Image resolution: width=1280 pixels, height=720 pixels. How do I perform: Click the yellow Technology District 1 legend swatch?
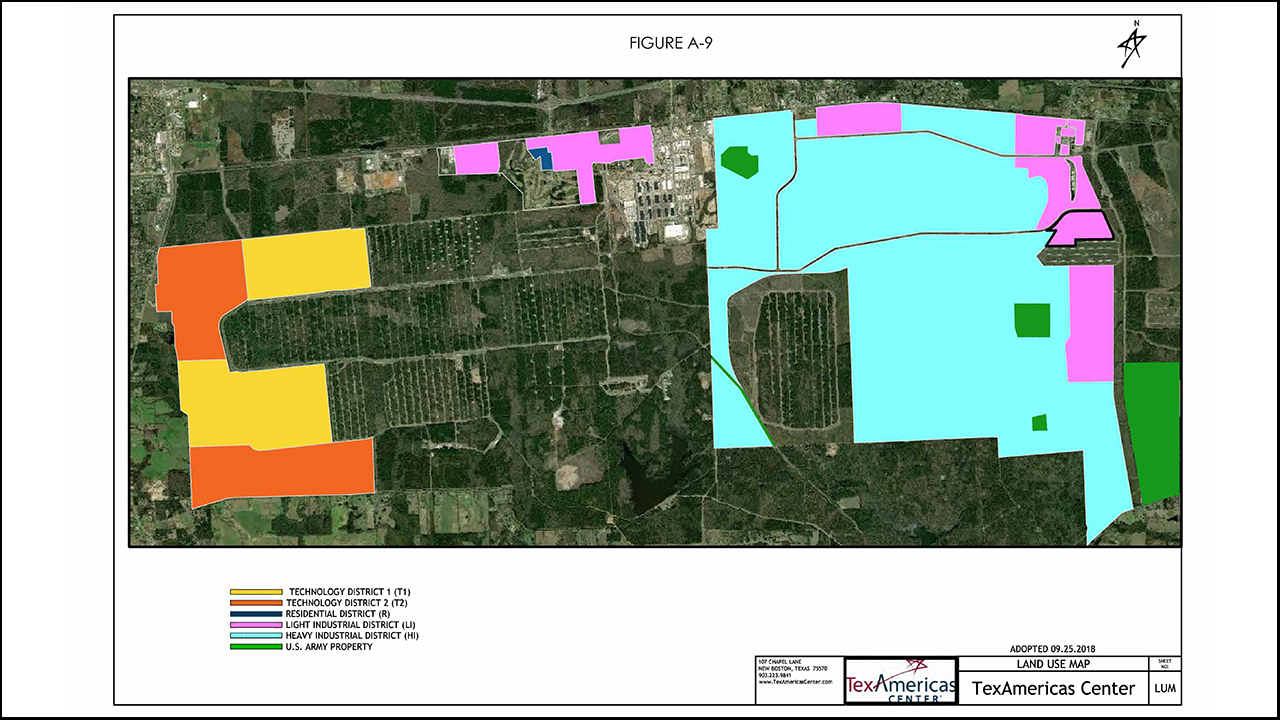point(256,592)
